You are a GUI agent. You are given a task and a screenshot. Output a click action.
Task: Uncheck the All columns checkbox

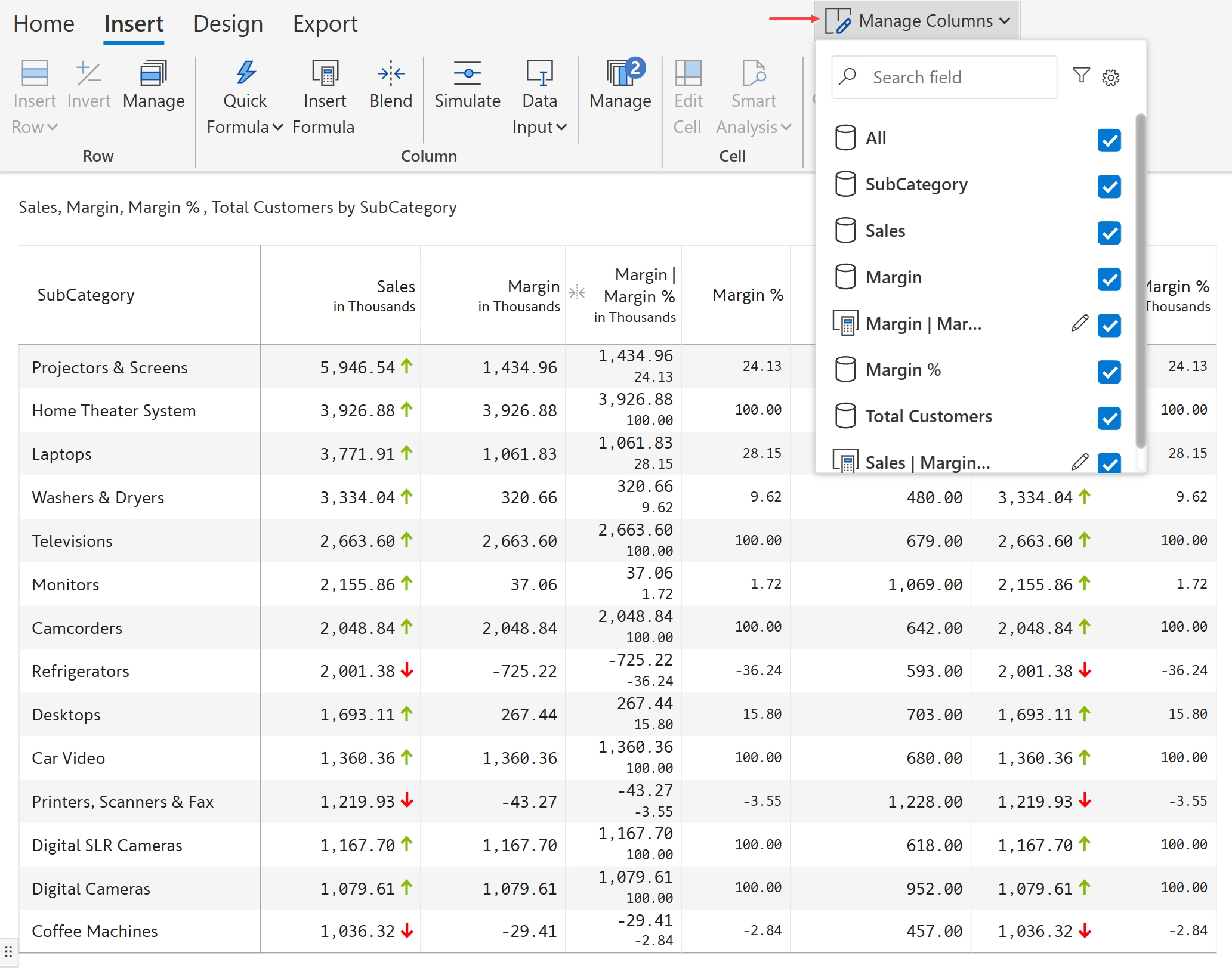[1109, 140]
